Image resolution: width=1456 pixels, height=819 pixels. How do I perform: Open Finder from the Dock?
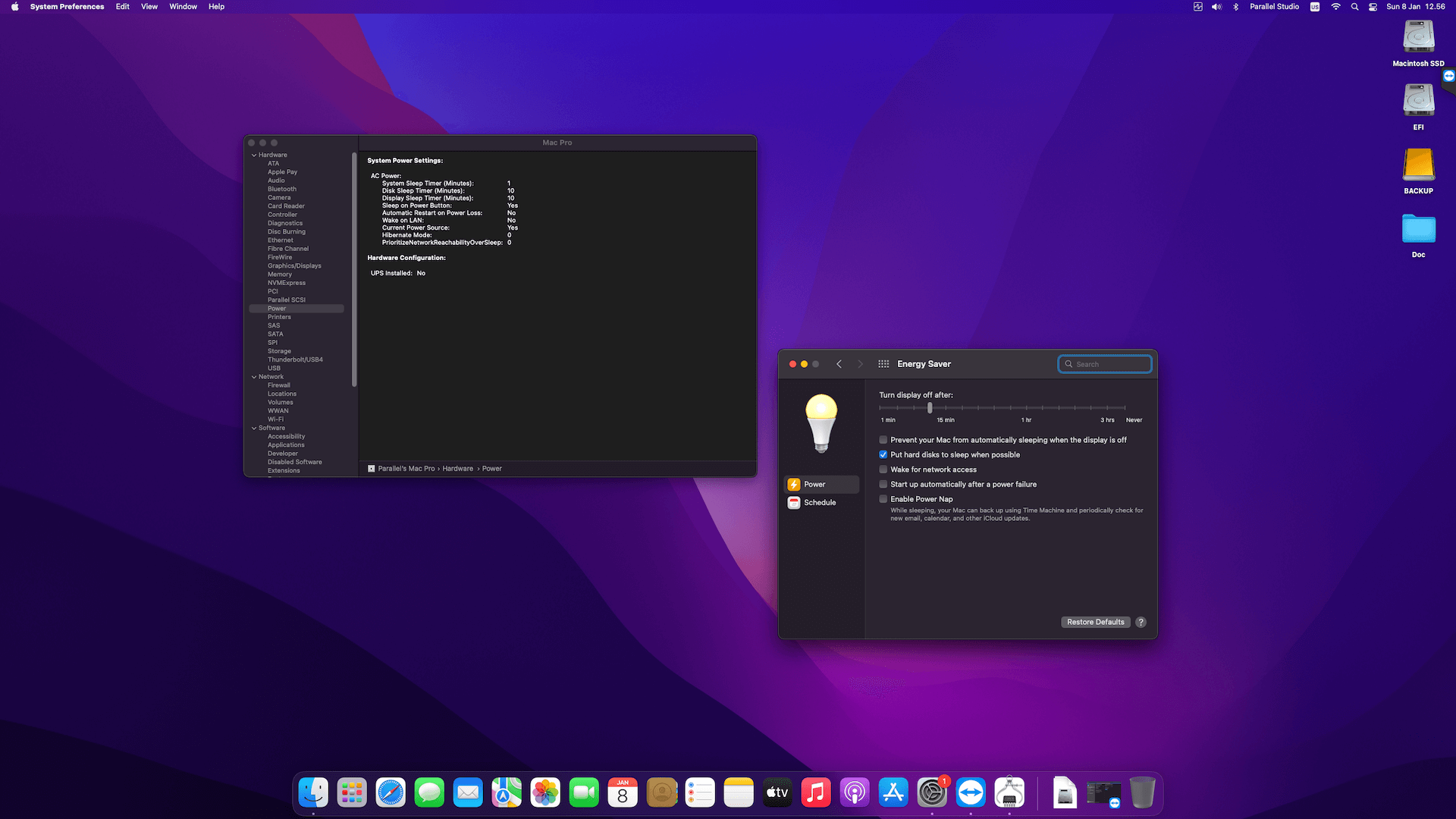click(x=313, y=792)
